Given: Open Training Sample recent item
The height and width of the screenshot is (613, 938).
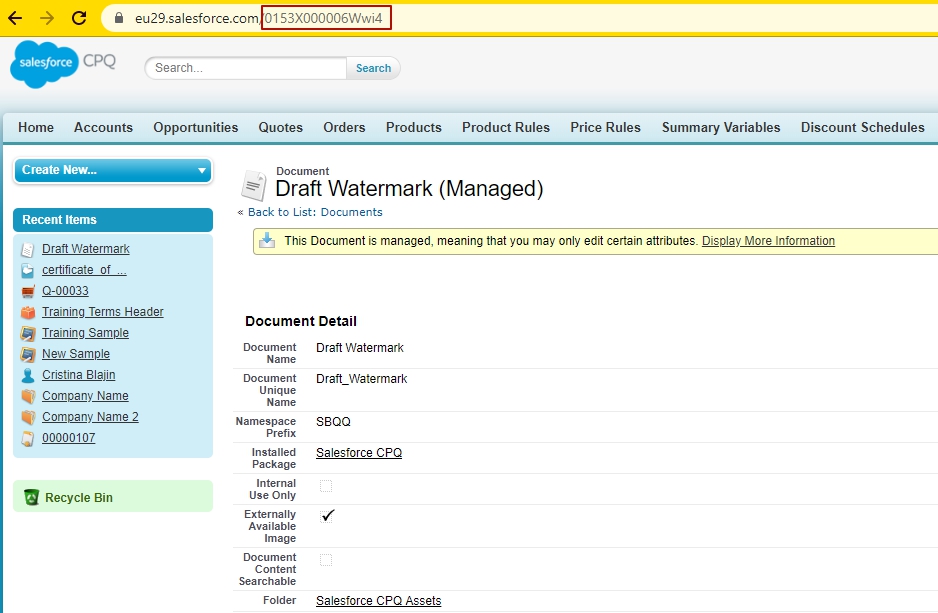Looking at the screenshot, I should [86, 333].
